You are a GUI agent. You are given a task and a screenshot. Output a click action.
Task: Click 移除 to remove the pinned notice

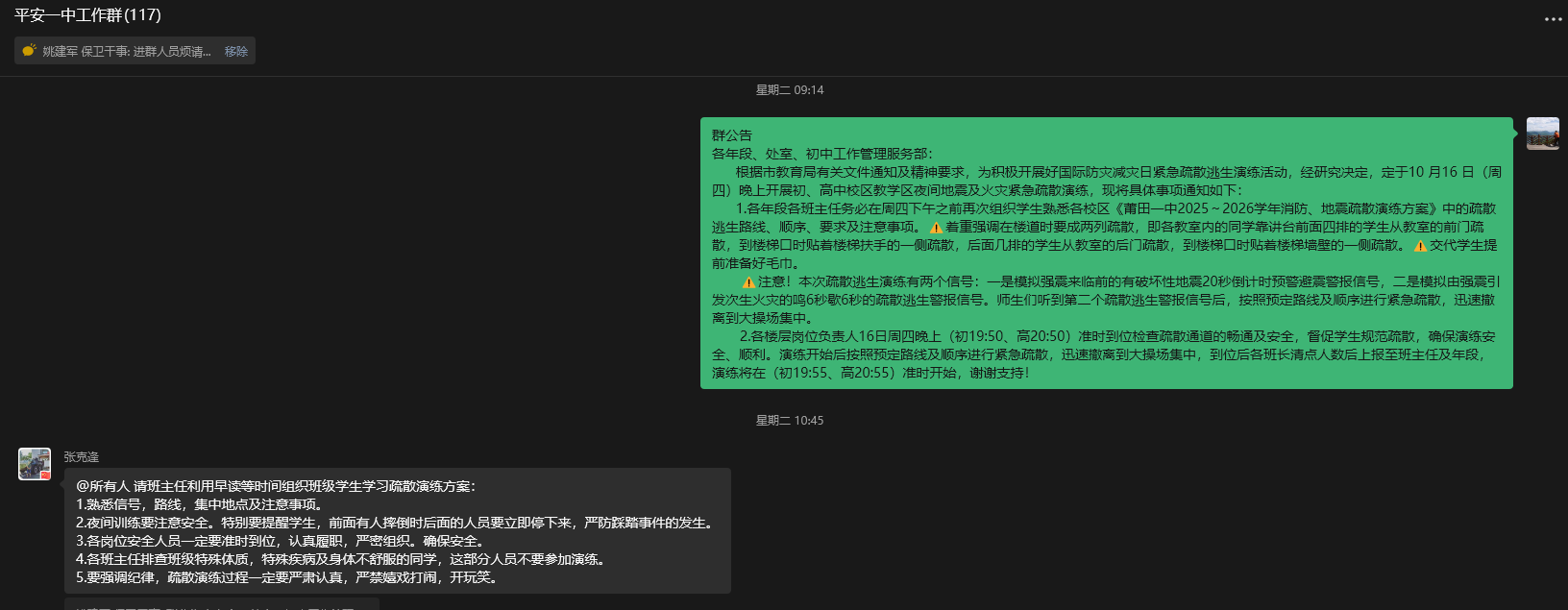[x=235, y=52]
